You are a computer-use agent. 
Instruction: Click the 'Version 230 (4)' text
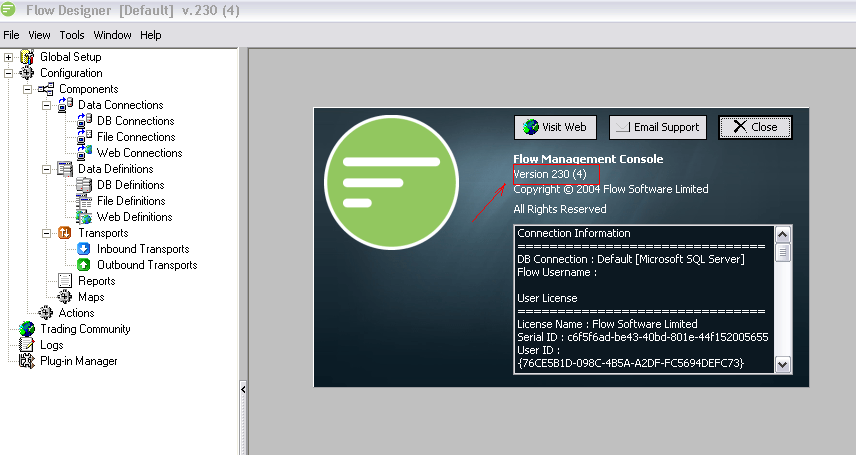pyautogui.click(x=550, y=174)
